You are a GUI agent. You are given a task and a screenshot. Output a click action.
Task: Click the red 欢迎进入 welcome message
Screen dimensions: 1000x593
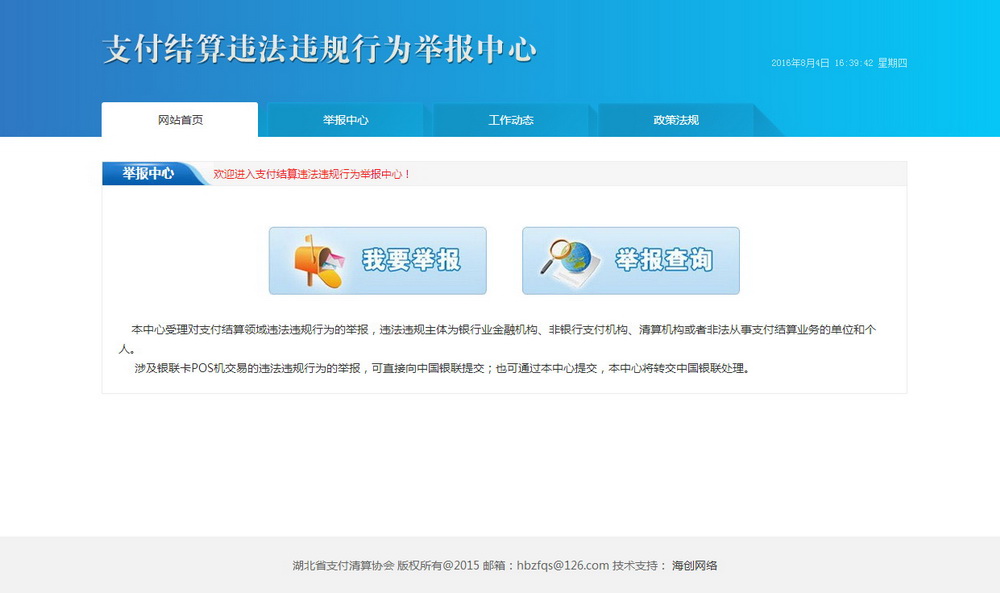point(312,174)
